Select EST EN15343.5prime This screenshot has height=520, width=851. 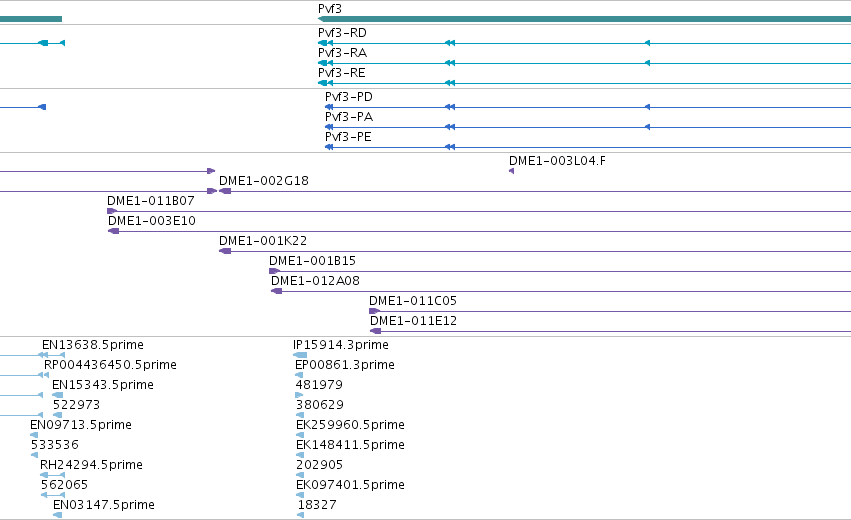[103, 385]
